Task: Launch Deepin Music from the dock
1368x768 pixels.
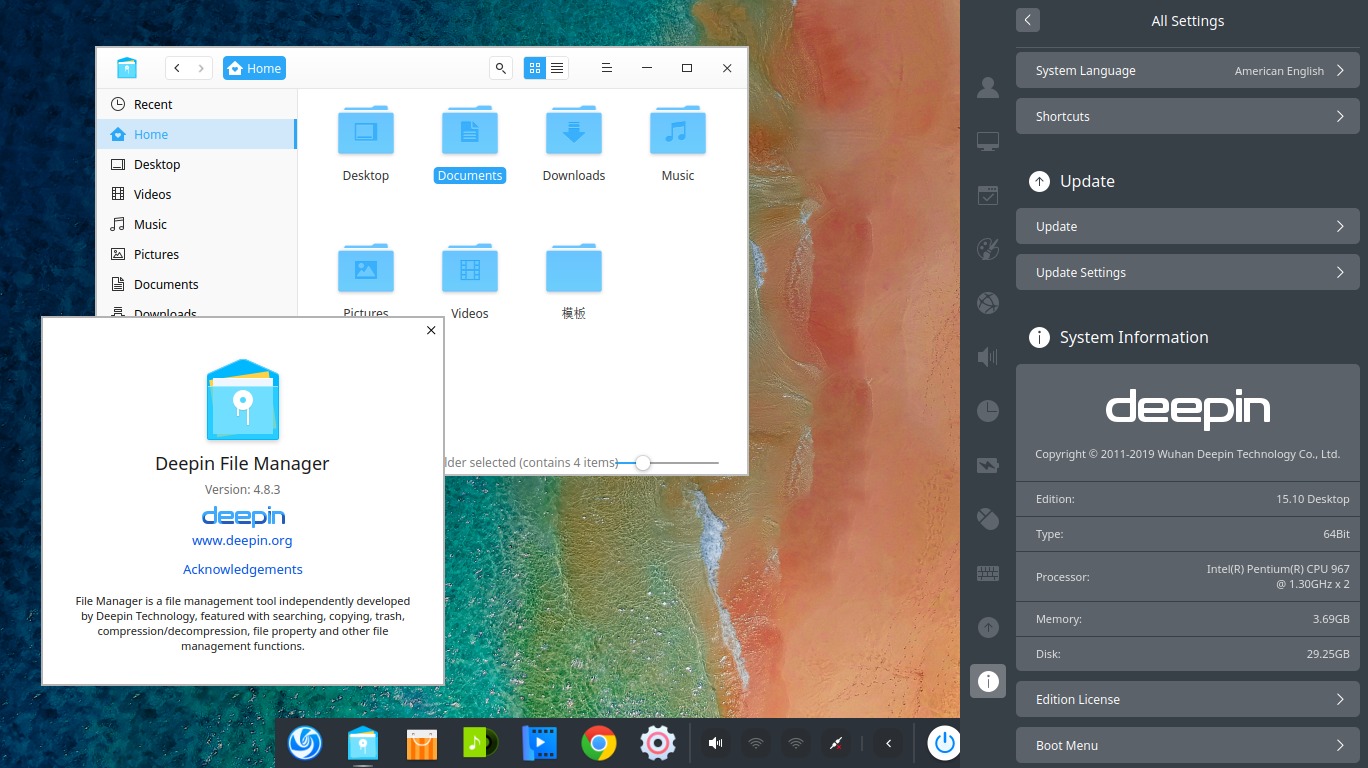Action: [x=481, y=743]
